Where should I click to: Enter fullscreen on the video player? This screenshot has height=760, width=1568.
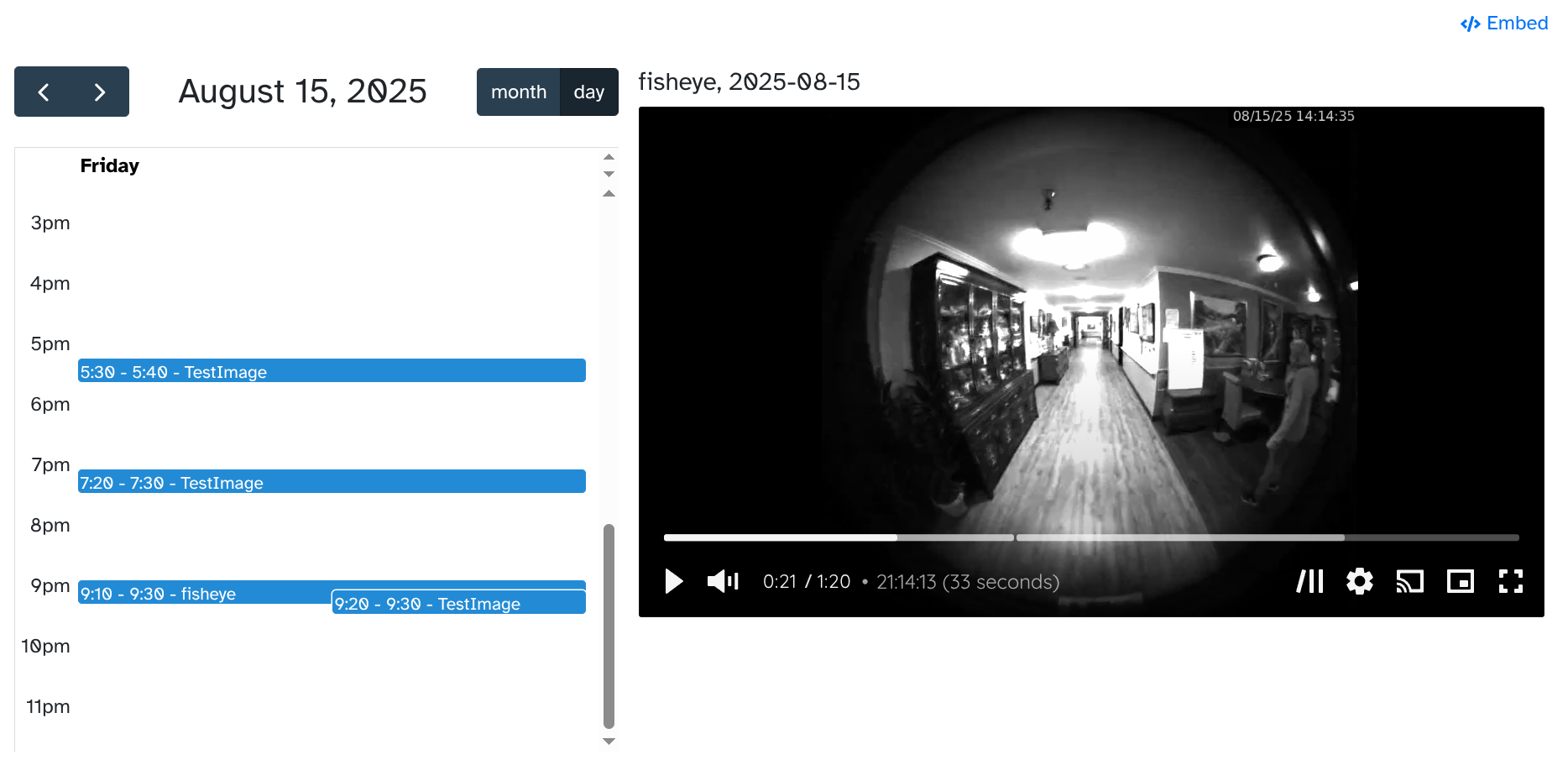pos(1511,581)
